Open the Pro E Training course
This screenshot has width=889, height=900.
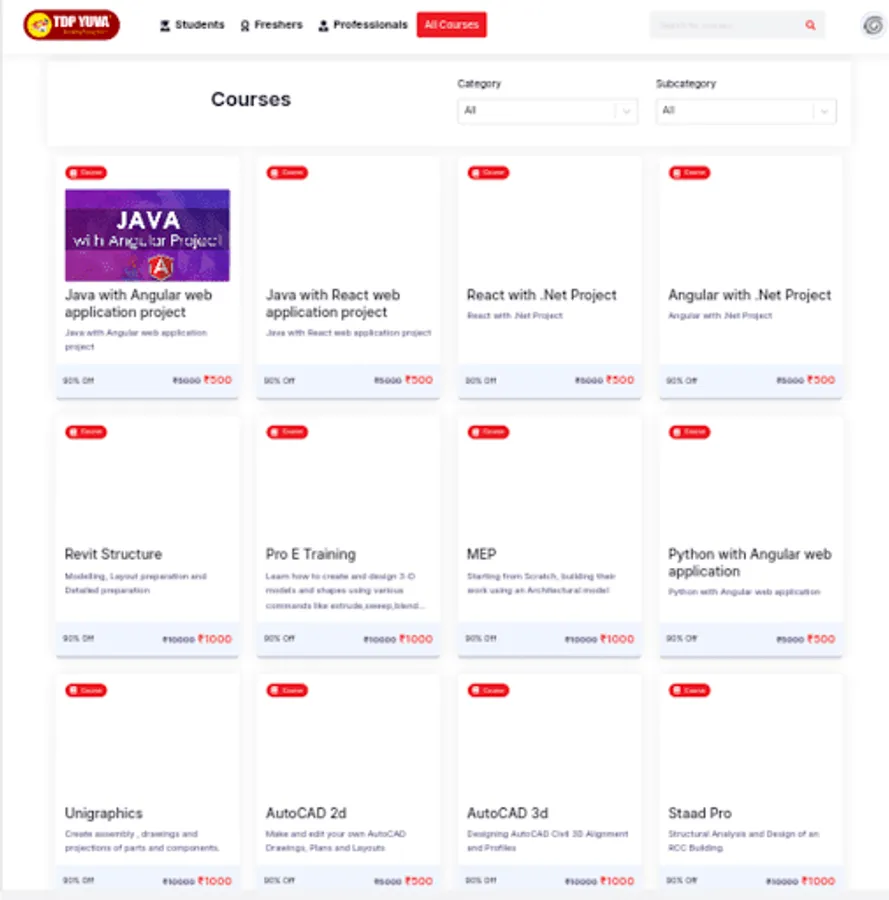click(x=310, y=554)
